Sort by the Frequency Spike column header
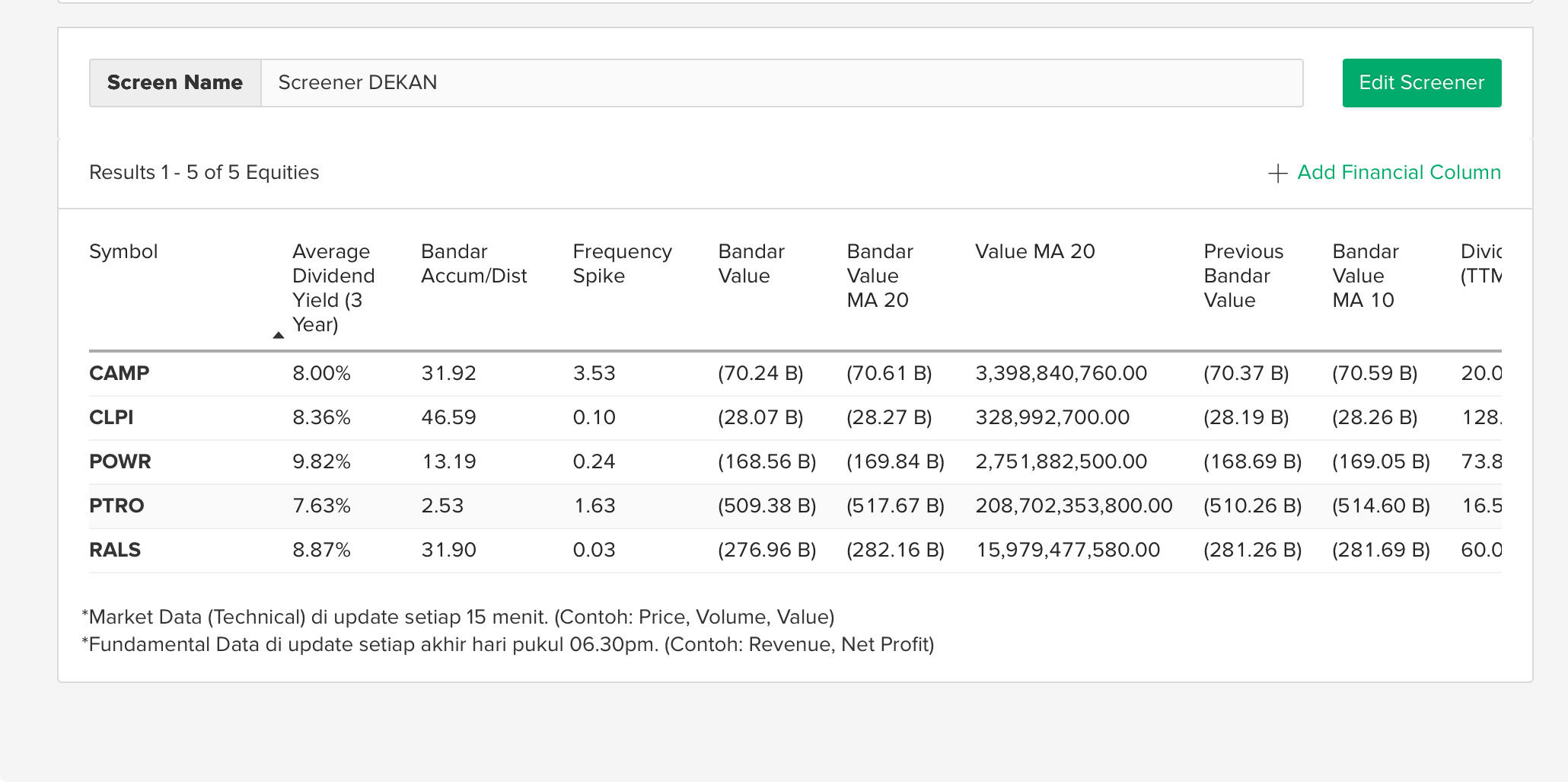 click(x=622, y=263)
